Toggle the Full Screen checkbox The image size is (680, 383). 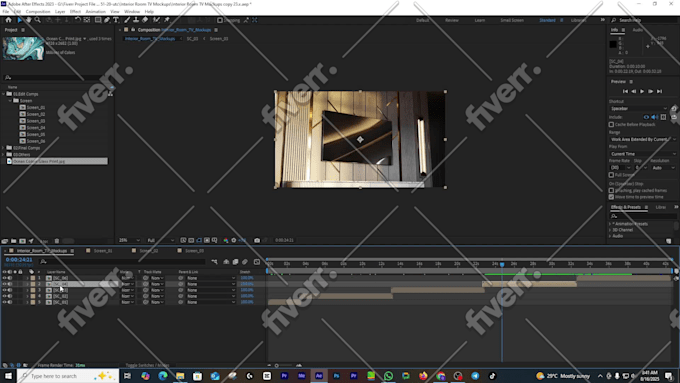(611, 175)
